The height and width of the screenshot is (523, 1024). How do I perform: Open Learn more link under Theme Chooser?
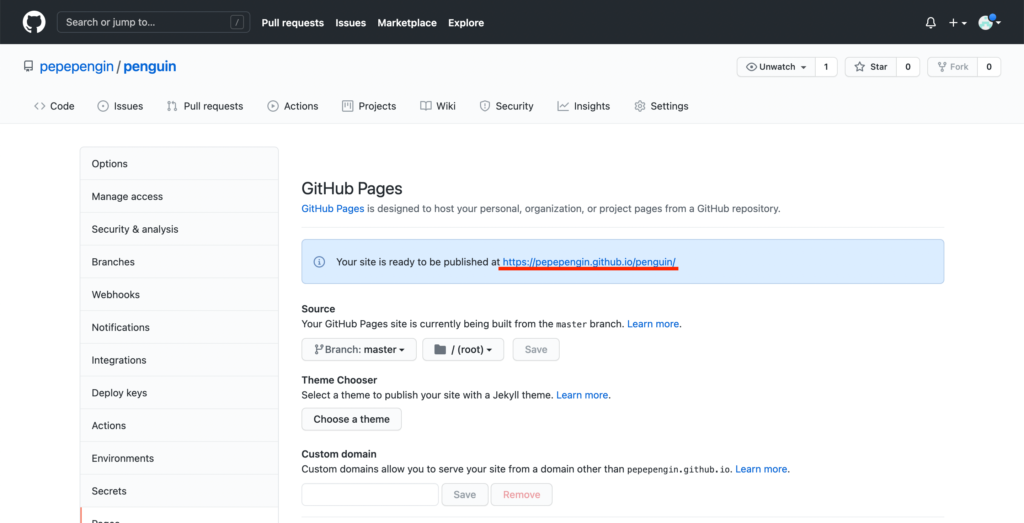(x=583, y=395)
